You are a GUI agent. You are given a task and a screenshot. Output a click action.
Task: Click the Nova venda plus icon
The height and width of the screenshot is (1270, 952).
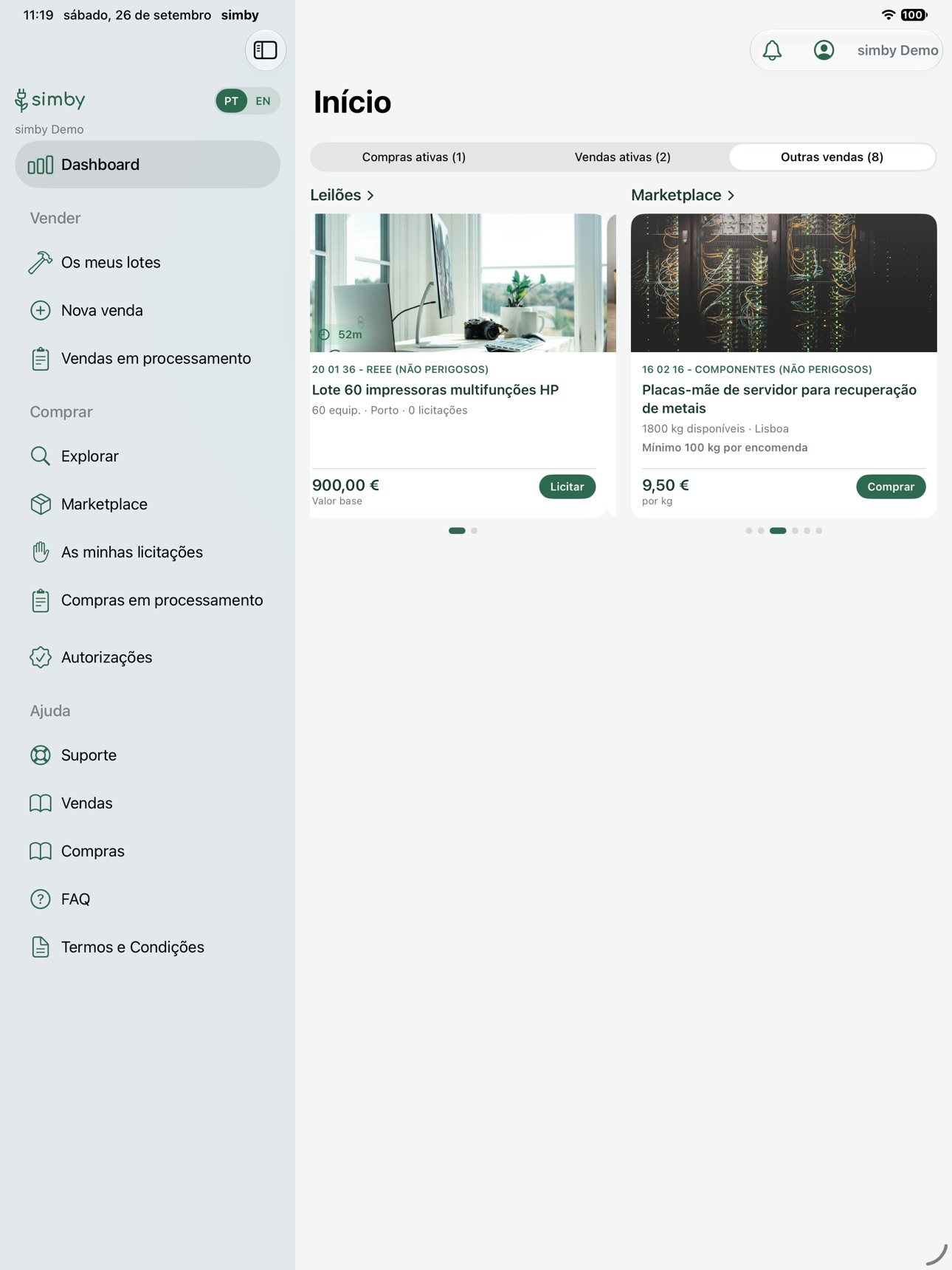(40, 310)
